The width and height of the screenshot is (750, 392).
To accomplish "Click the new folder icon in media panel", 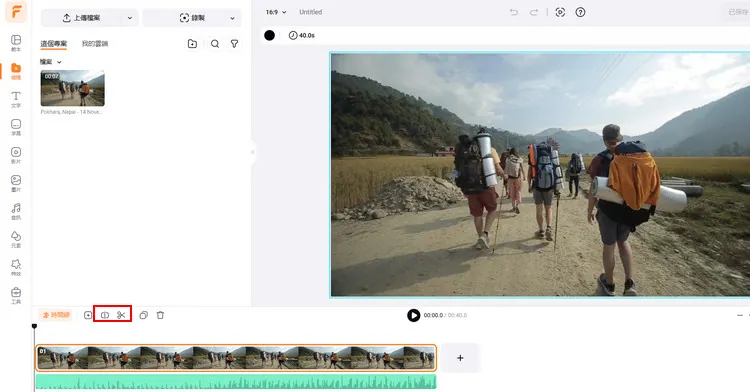I will [x=192, y=44].
